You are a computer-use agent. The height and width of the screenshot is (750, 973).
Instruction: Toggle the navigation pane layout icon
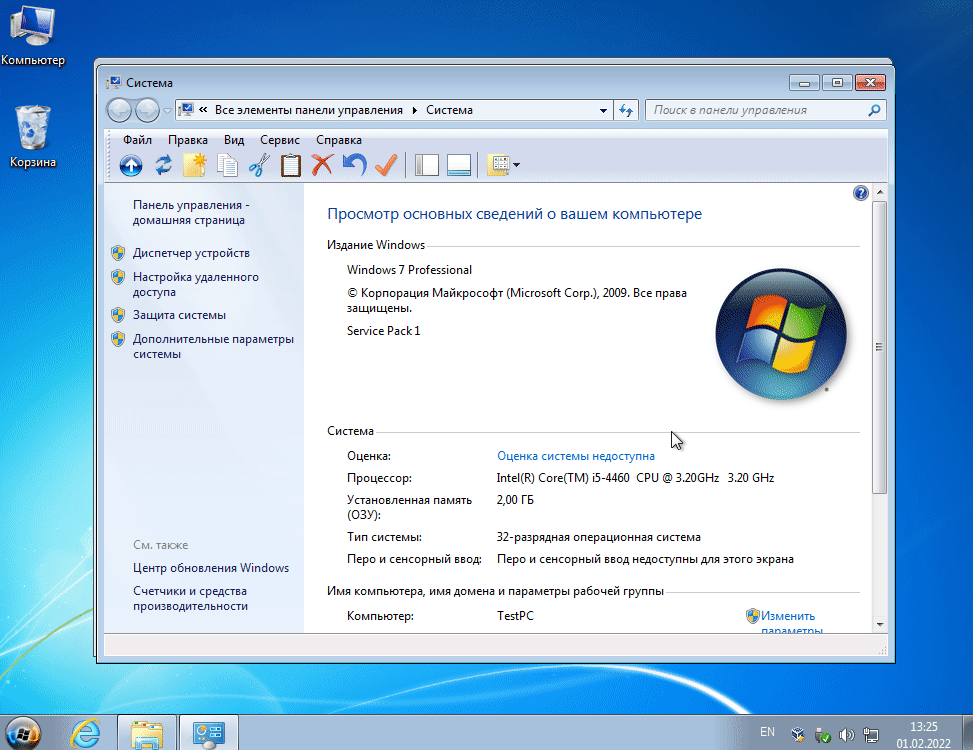point(427,165)
